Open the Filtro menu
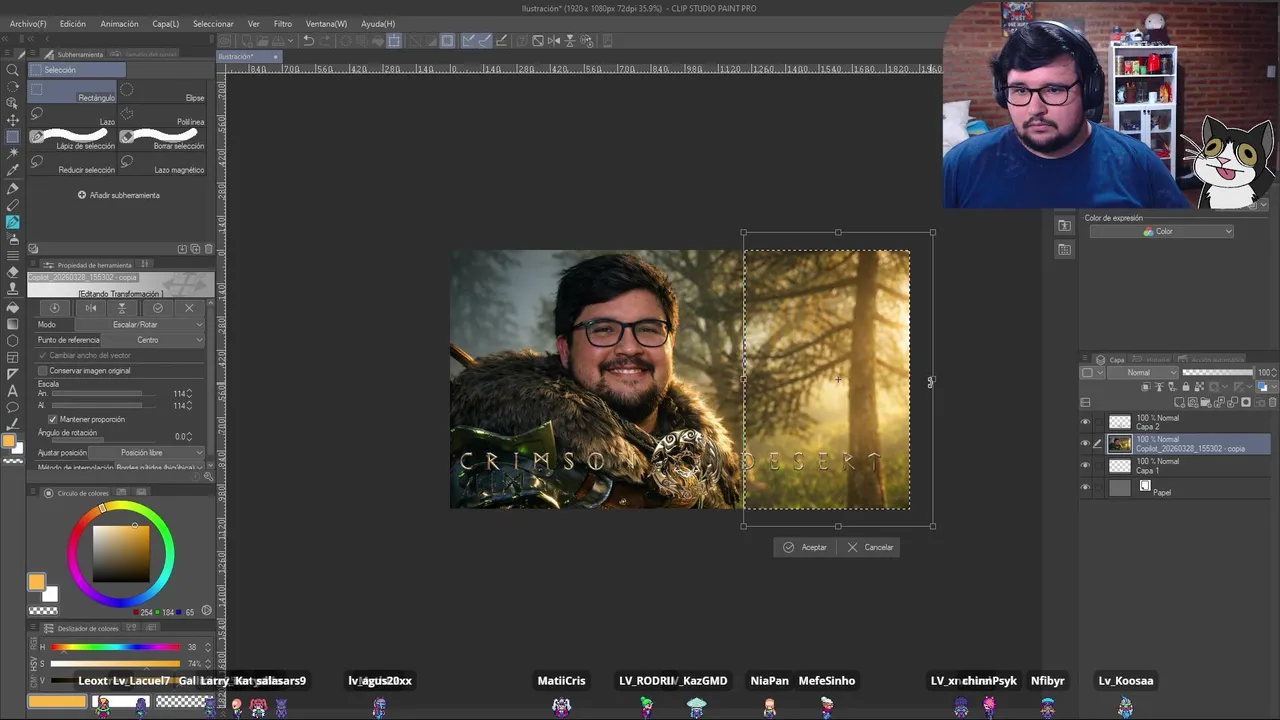The width and height of the screenshot is (1280, 720). 283,24
